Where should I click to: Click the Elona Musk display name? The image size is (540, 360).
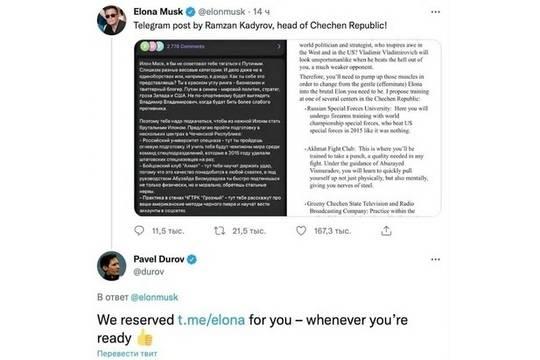tap(158, 12)
